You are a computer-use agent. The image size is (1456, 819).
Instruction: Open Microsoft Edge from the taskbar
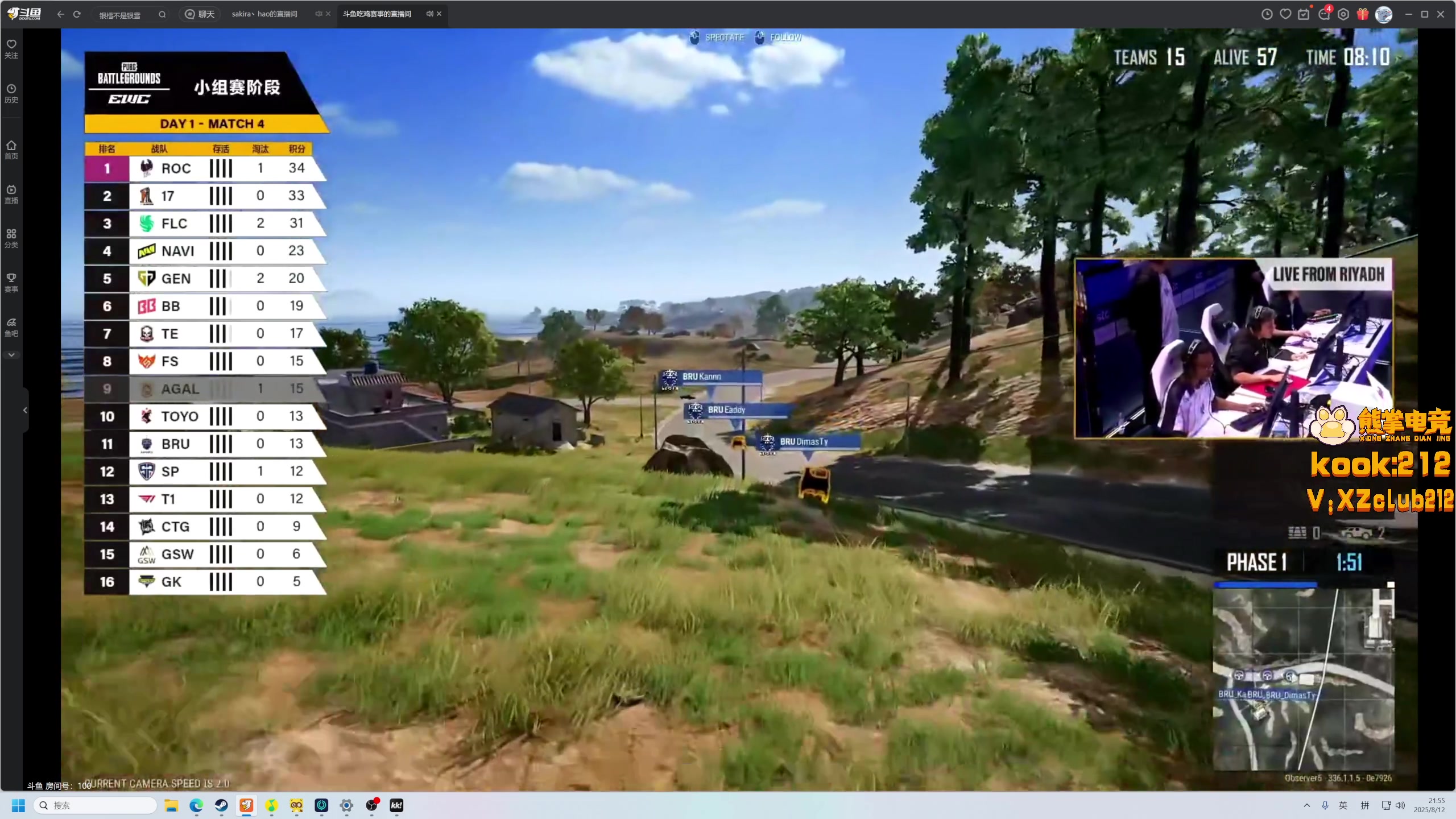196,805
